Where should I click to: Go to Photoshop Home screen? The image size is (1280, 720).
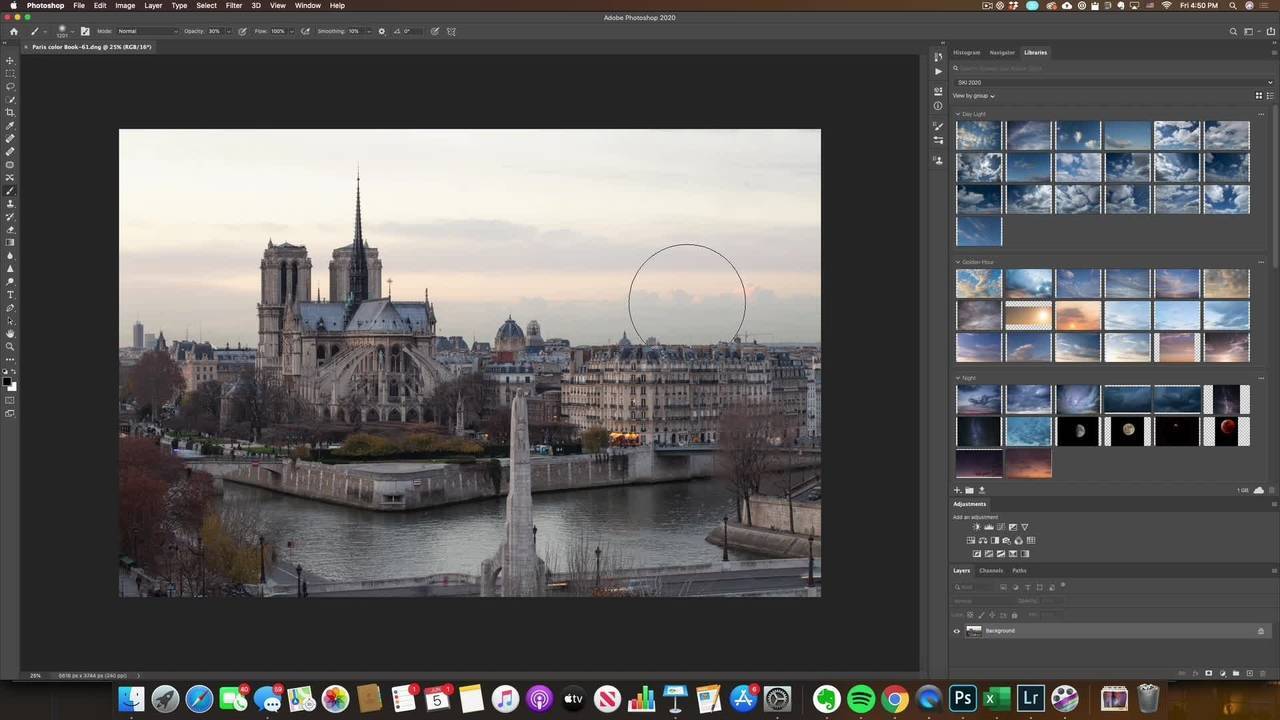[x=13, y=31]
